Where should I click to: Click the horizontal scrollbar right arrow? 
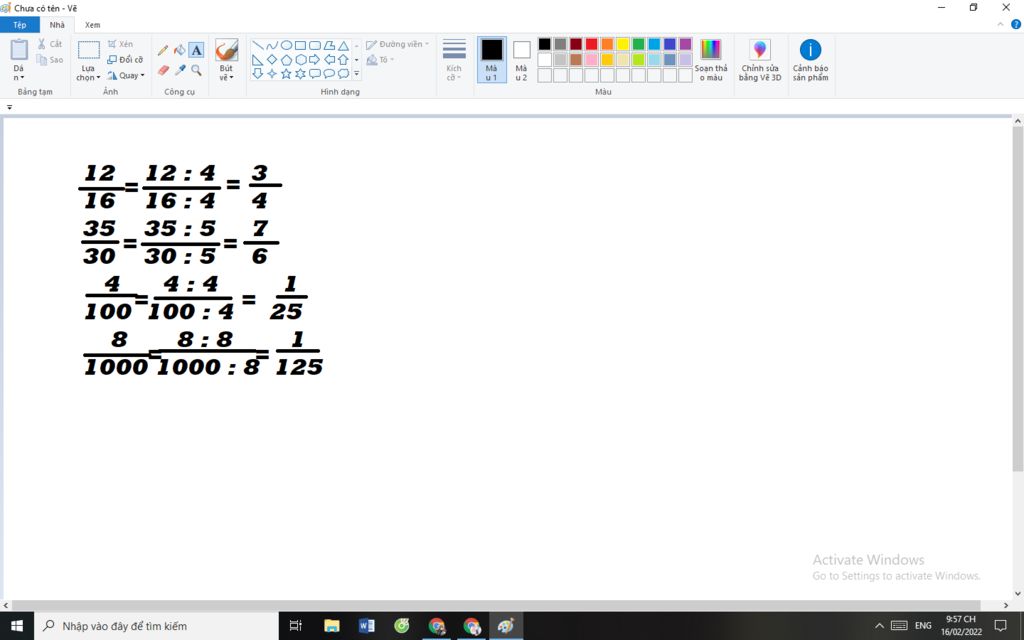coord(1006,605)
